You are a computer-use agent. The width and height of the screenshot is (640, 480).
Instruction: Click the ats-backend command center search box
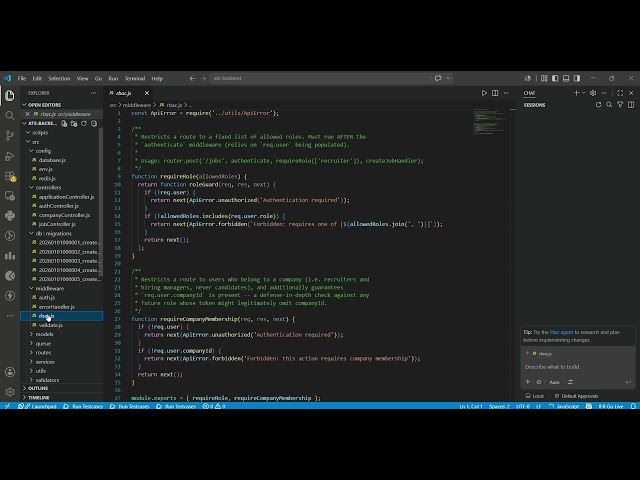point(320,78)
